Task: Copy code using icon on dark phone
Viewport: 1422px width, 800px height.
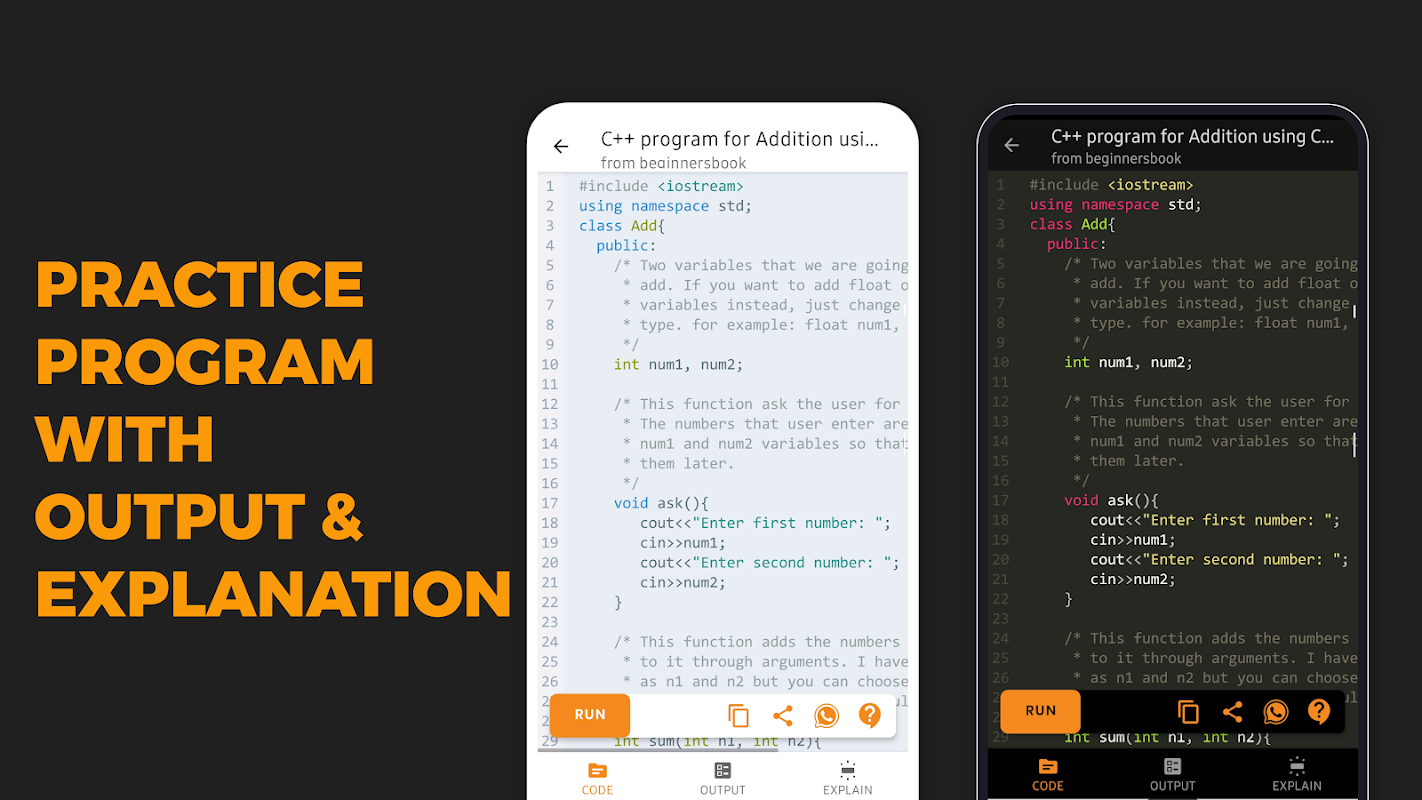Action: pyautogui.click(x=1188, y=712)
